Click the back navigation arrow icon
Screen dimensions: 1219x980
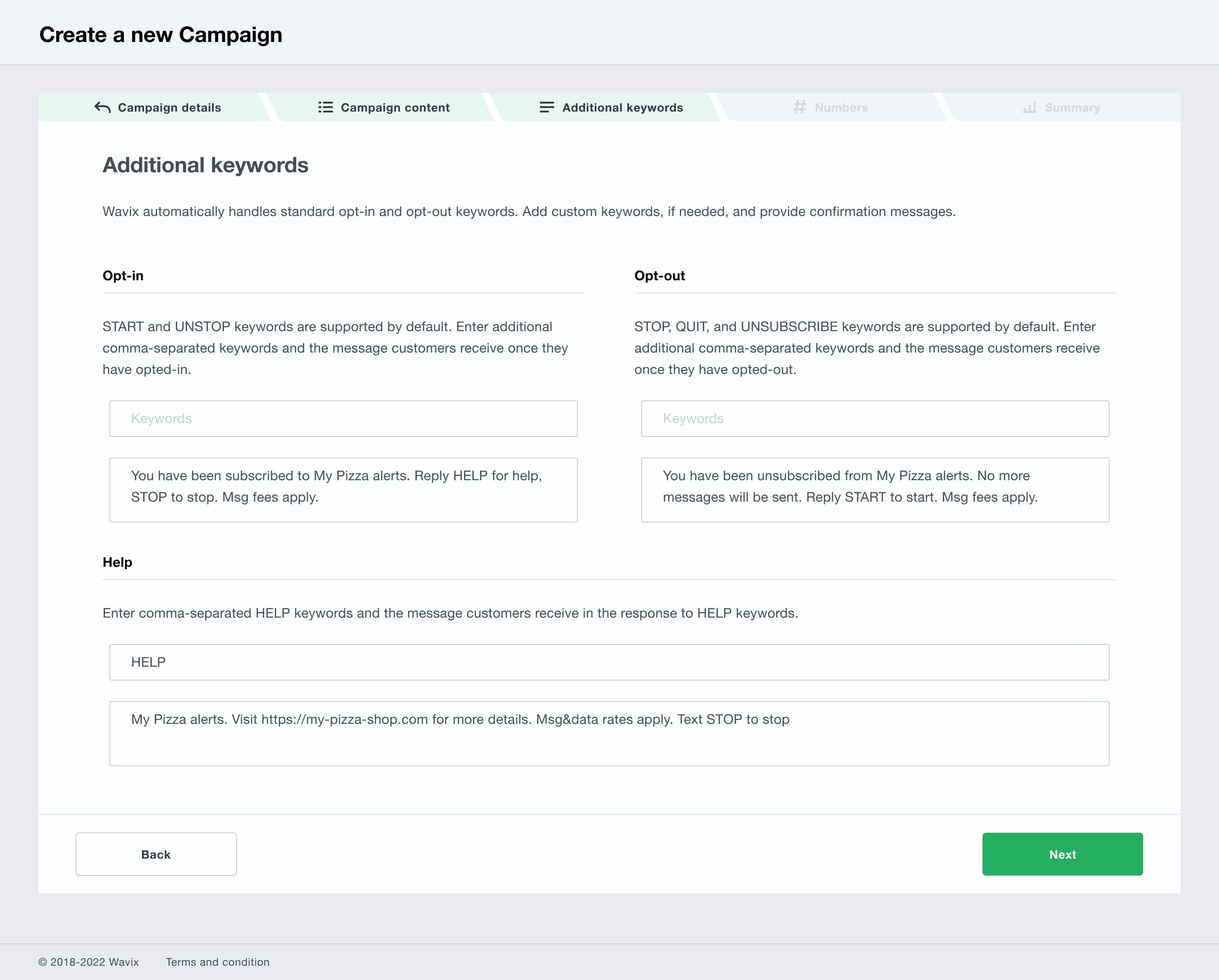pos(103,107)
